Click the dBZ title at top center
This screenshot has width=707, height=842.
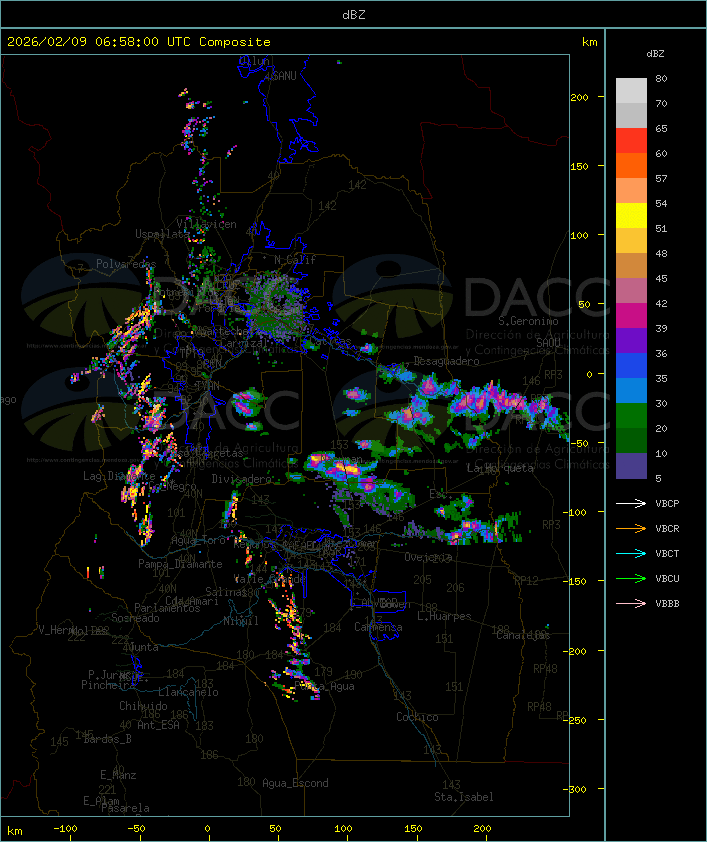click(354, 15)
